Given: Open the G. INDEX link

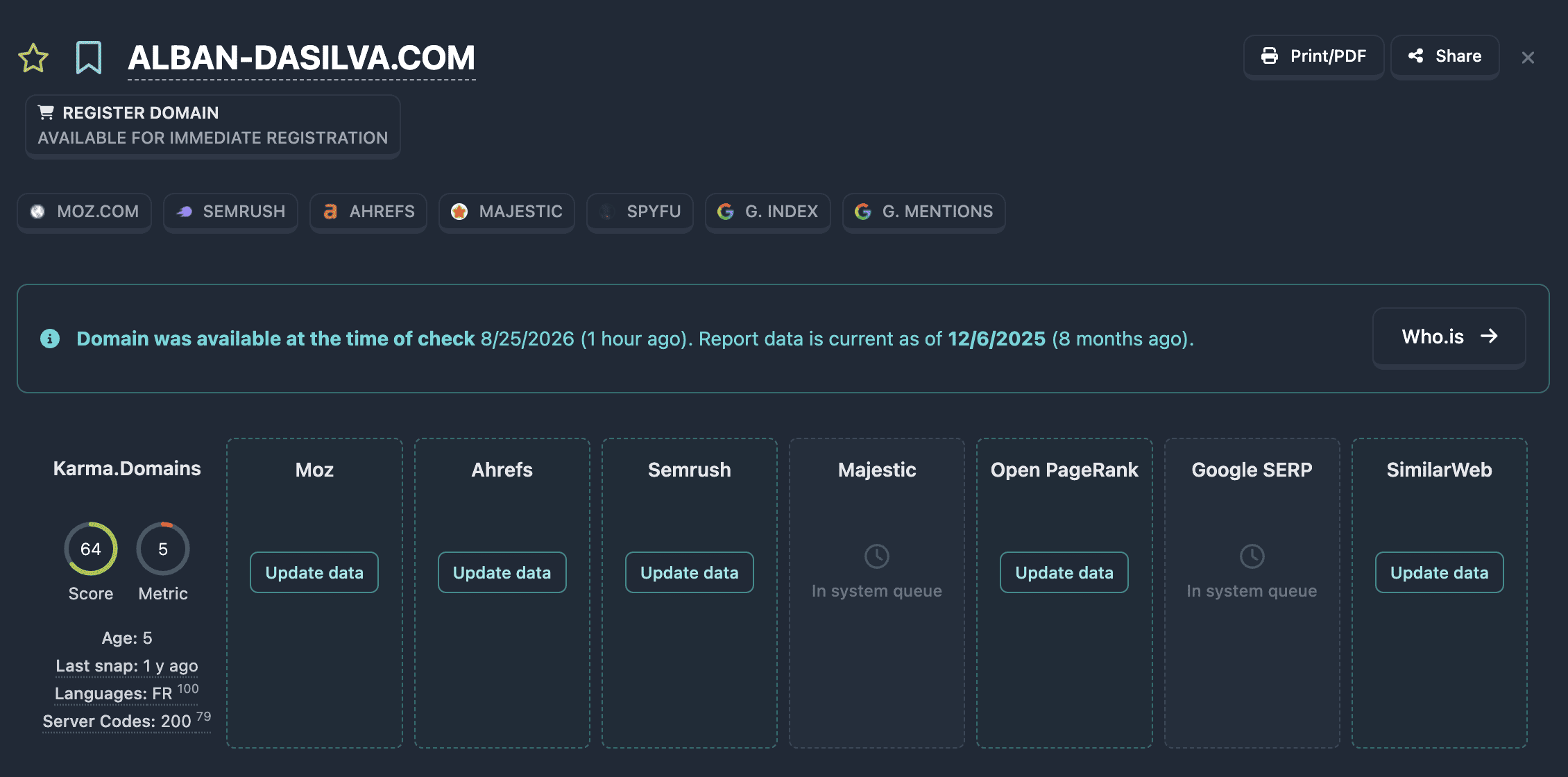Looking at the screenshot, I should pyautogui.click(x=768, y=212).
